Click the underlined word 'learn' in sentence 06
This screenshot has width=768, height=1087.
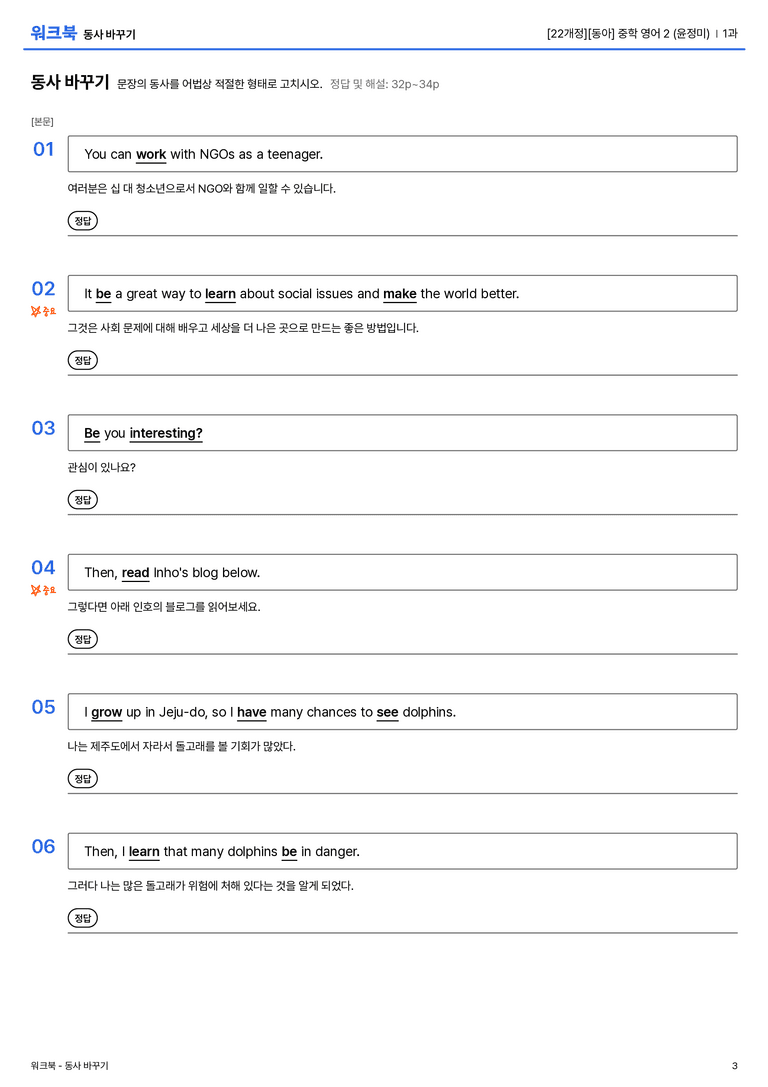coord(144,851)
